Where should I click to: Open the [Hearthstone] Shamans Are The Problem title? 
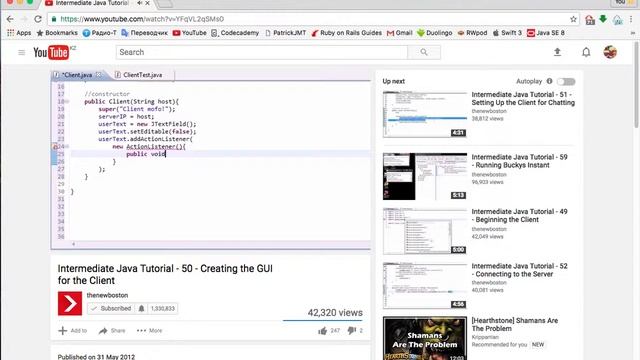(515, 324)
